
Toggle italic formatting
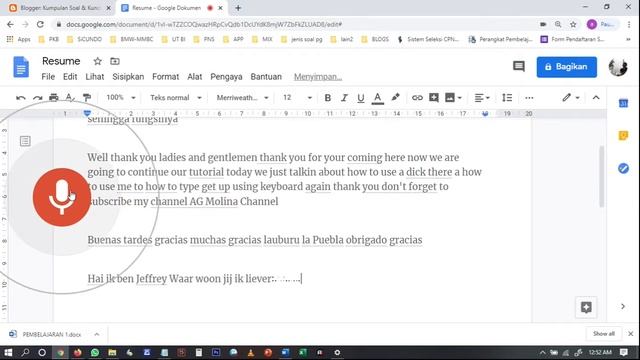point(344,98)
